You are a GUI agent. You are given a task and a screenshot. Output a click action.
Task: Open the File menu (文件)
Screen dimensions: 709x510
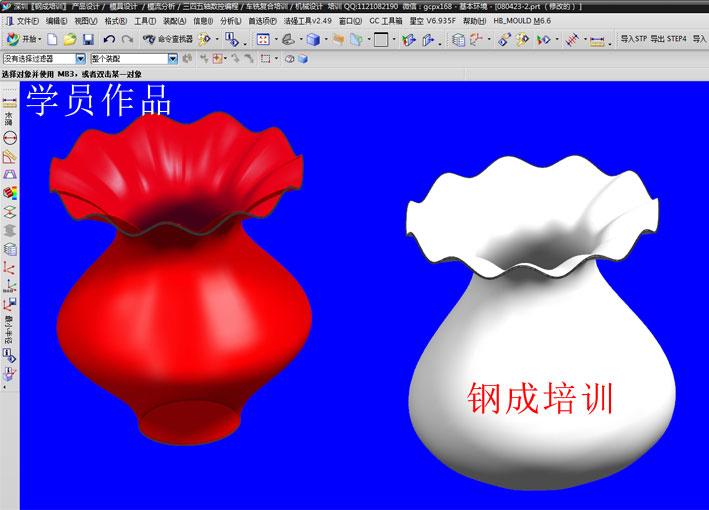tap(28, 21)
